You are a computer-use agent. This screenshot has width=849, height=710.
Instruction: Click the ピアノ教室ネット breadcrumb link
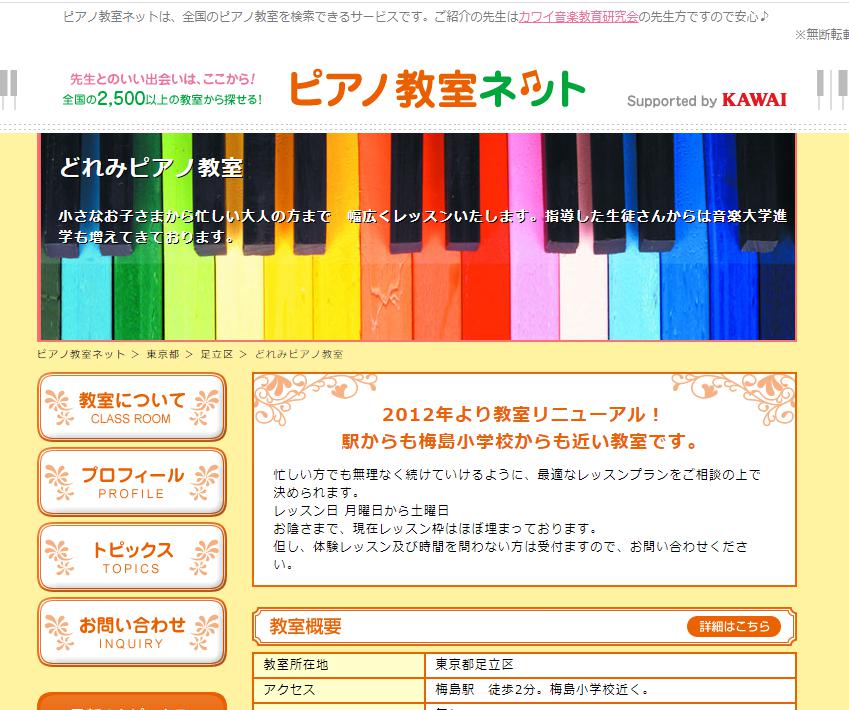coord(81,355)
